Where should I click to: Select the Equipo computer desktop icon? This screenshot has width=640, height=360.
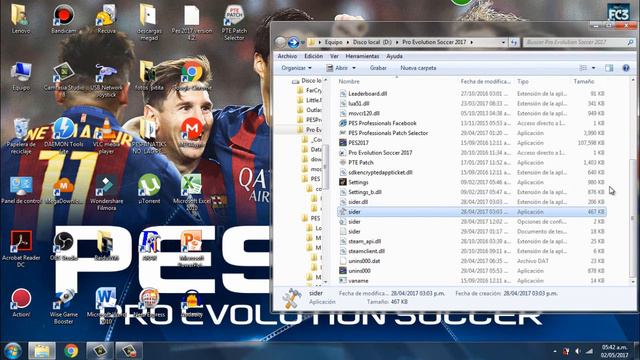tap(21, 76)
